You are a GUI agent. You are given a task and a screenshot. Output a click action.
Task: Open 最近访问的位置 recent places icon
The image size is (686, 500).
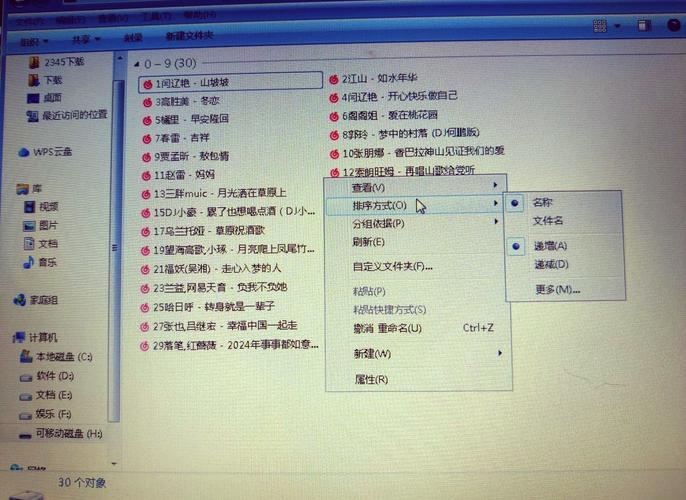[32, 116]
